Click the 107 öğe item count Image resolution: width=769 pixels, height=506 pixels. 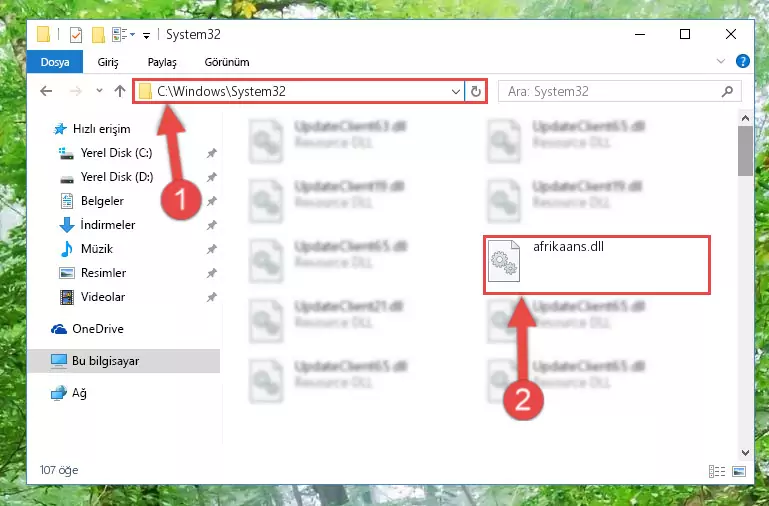tap(59, 470)
